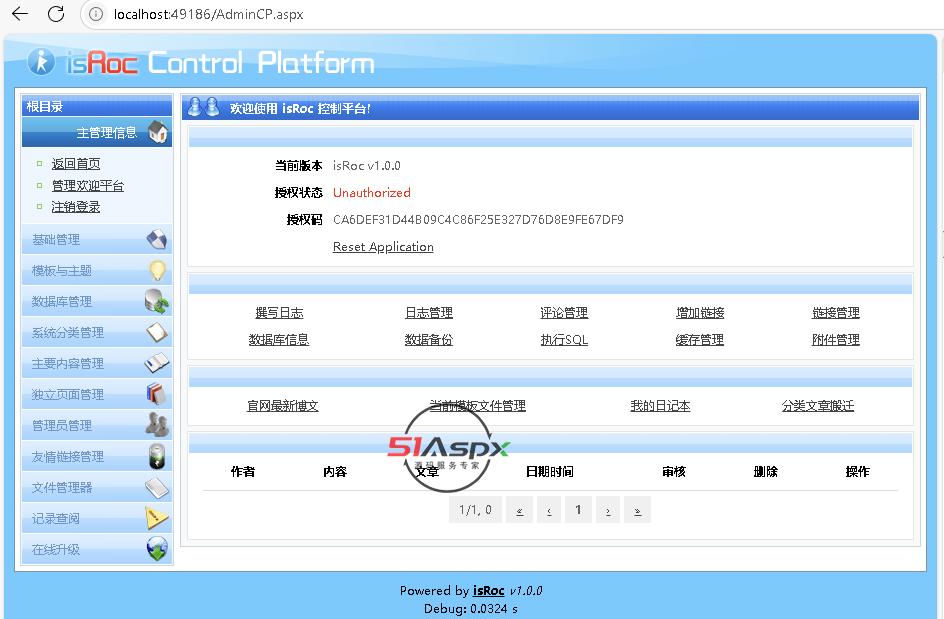Click the users icon in welcome bar
Viewport: 944px width, 619px height.
coord(203,107)
